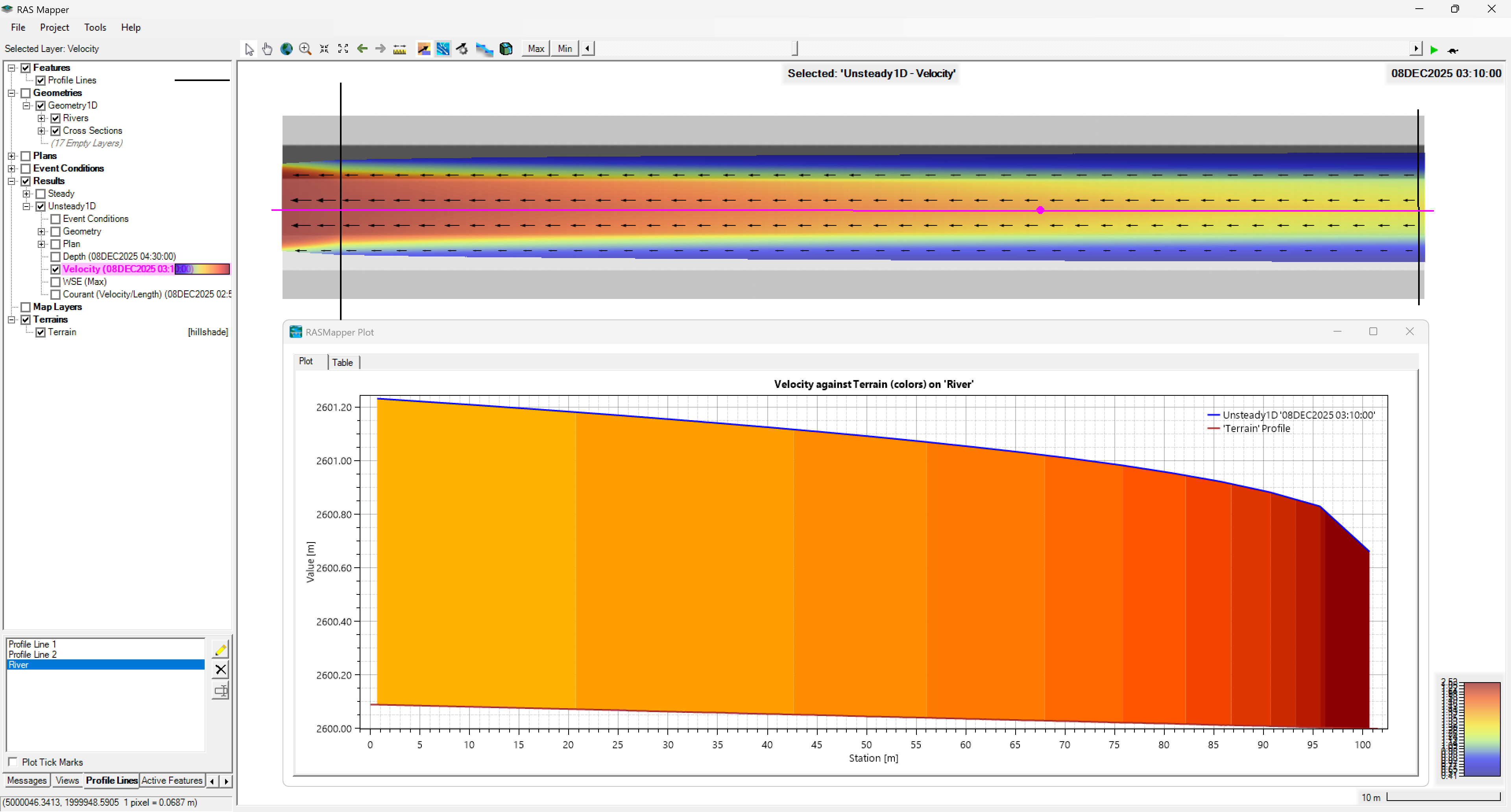The height and width of the screenshot is (812, 1511).
Task: Collapse the Unsteady1D results node
Action: tap(26, 207)
